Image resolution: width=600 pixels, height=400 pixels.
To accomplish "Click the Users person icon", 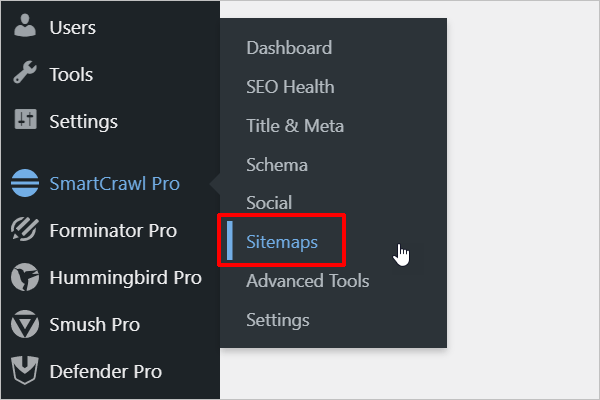I will (x=24, y=27).
